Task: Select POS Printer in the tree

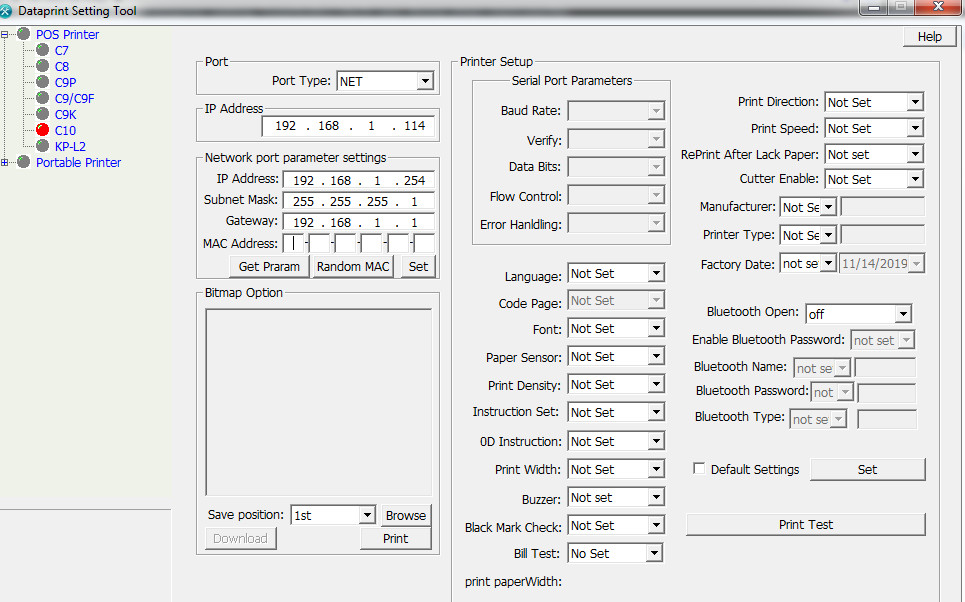Action: tap(67, 34)
